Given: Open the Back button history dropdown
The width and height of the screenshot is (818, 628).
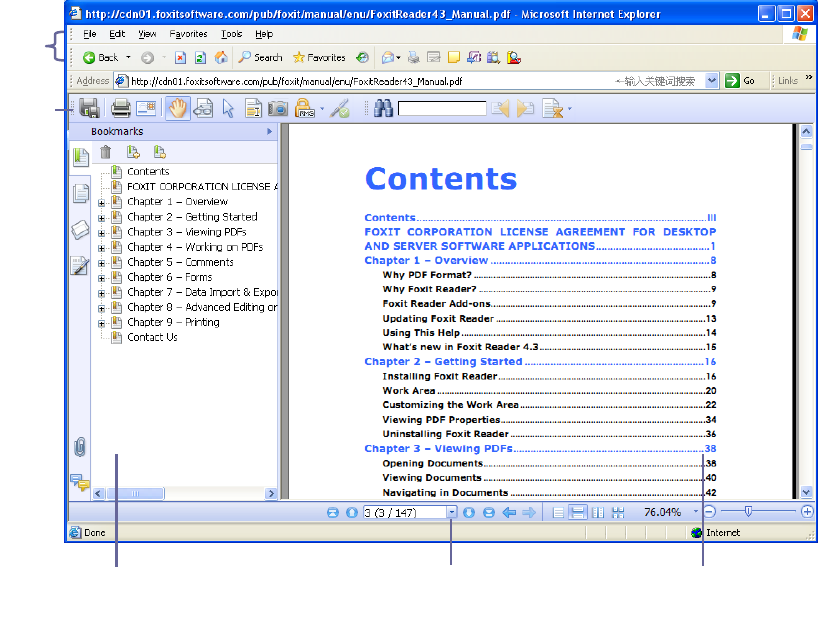Looking at the screenshot, I should tap(128, 57).
